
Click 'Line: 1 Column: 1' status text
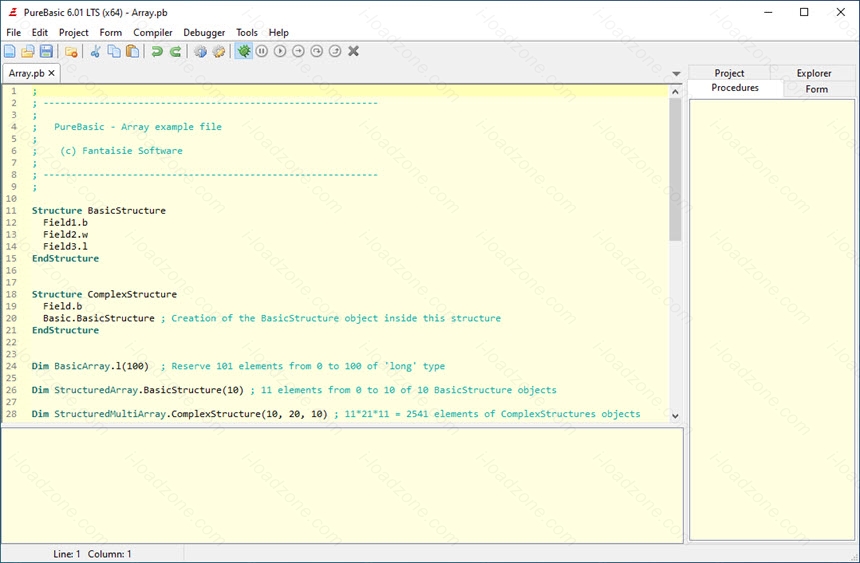92,554
